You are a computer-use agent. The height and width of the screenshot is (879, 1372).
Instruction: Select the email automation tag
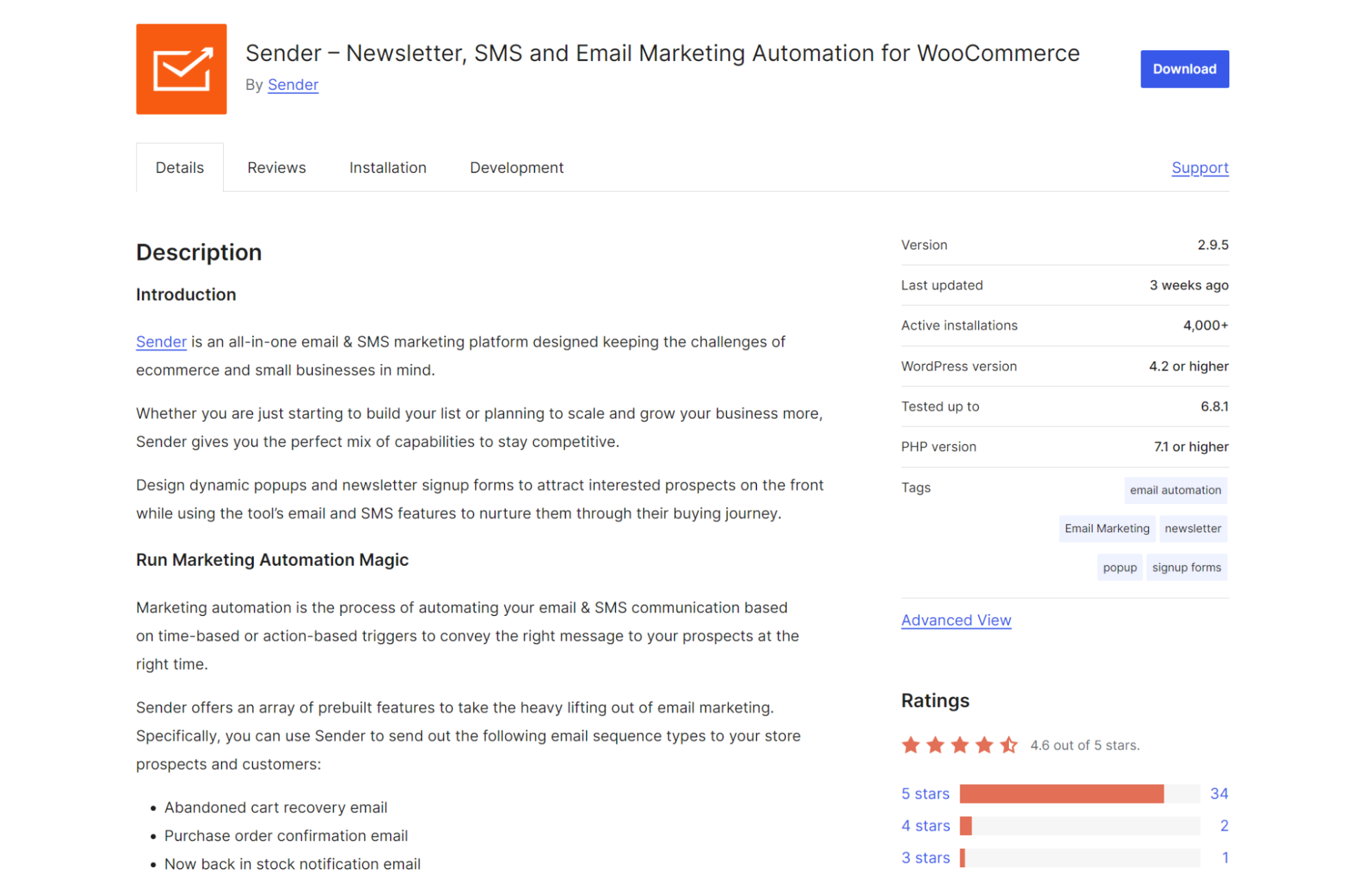(1176, 490)
